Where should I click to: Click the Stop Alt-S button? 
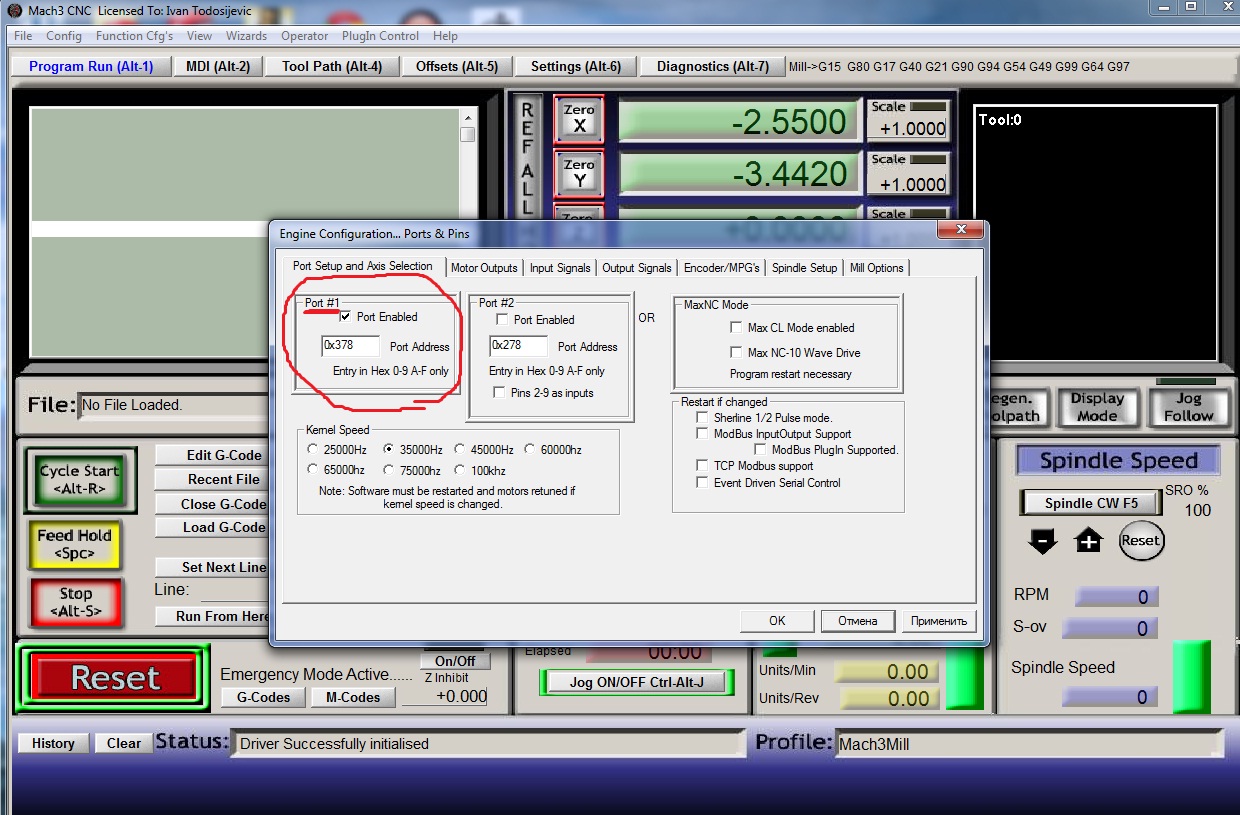pos(75,602)
